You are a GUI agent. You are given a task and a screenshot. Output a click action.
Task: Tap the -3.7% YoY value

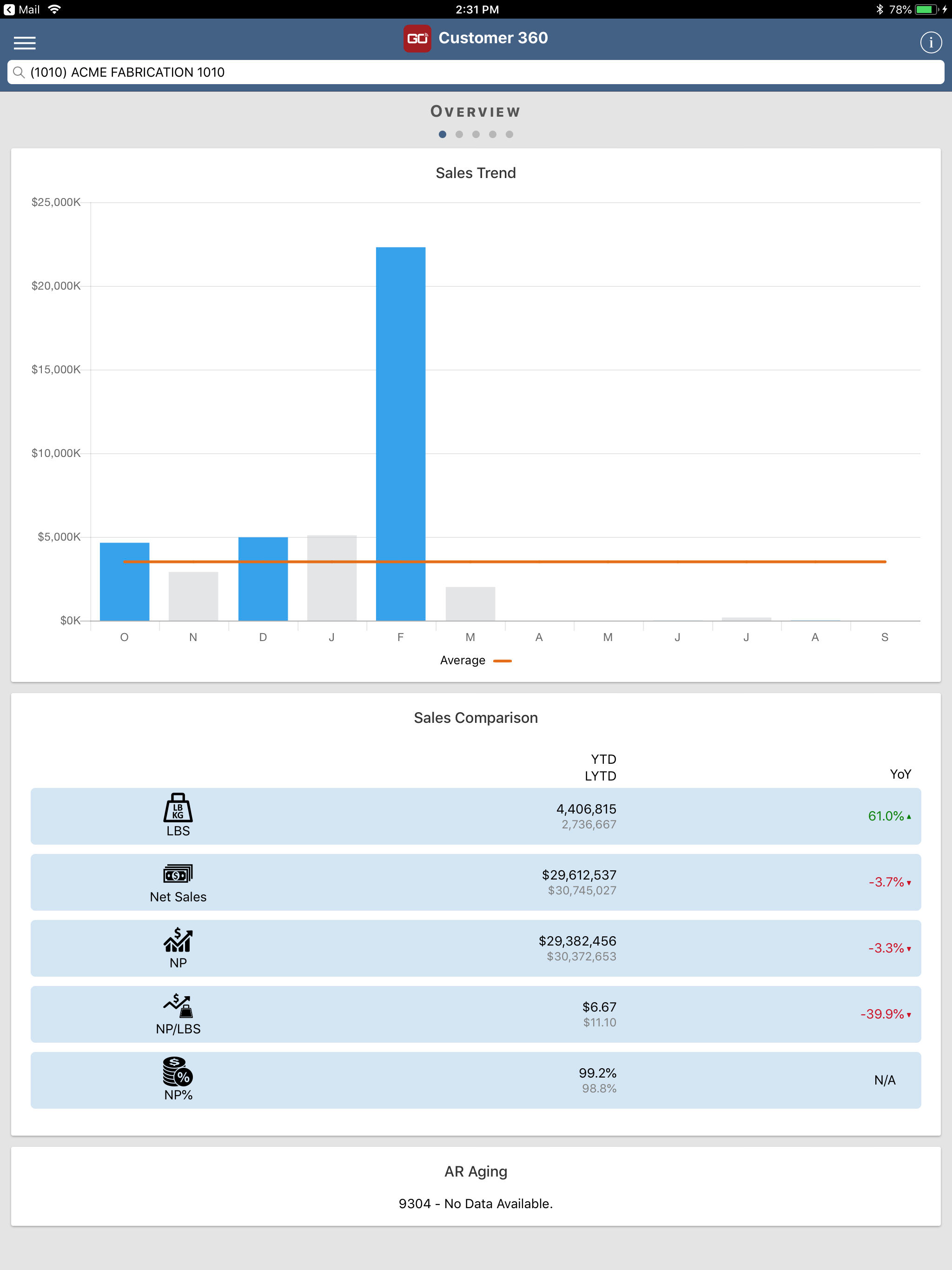point(886,882)
